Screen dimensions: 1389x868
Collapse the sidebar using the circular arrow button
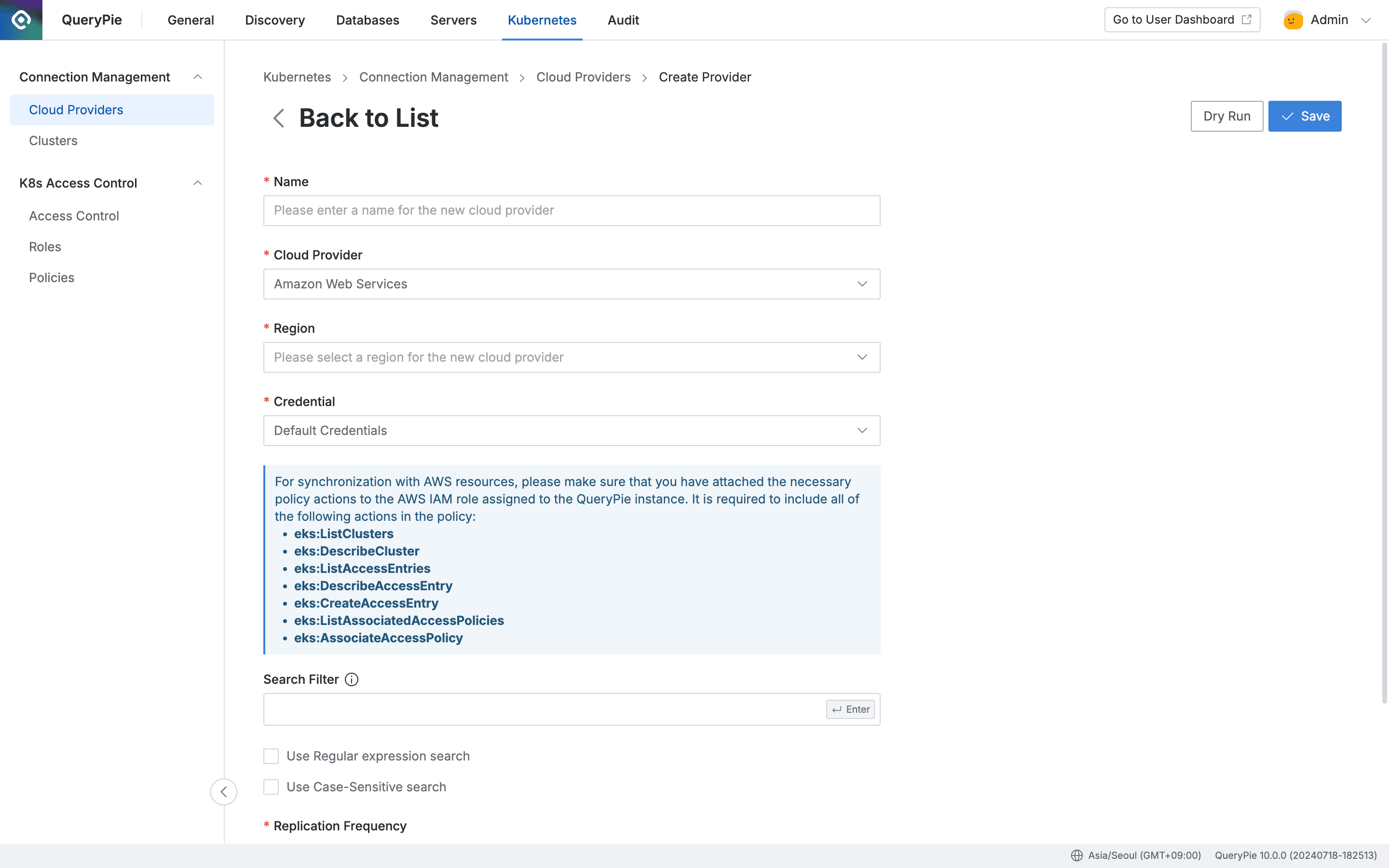click(x=224, y=792)
